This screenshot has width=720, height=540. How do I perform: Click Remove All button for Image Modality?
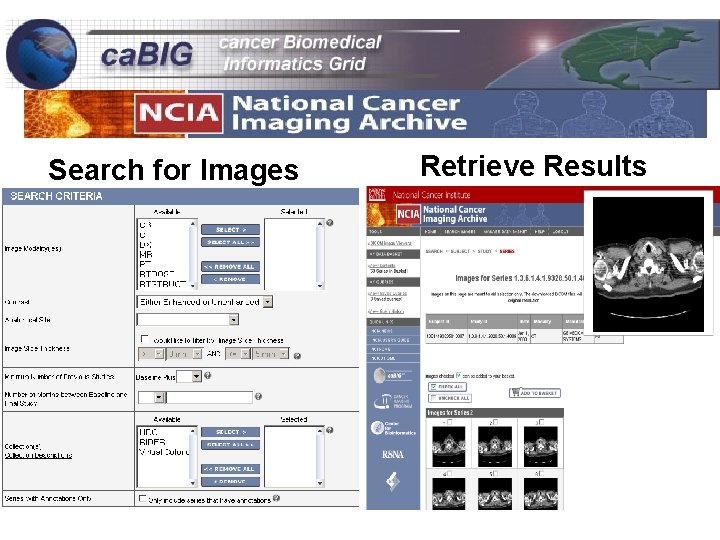click(x=230, y=267)
